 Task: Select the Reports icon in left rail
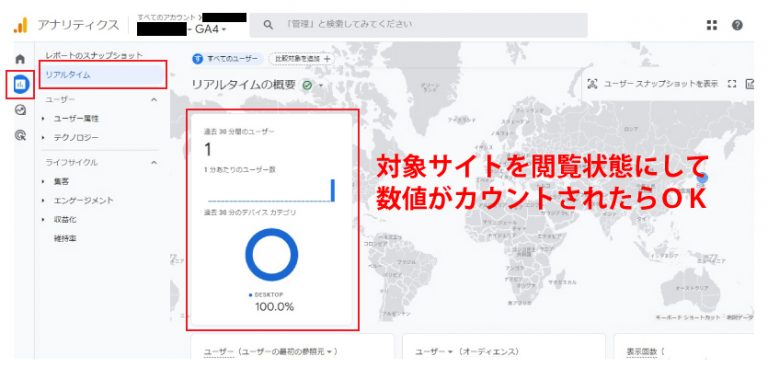coord(21,84)
